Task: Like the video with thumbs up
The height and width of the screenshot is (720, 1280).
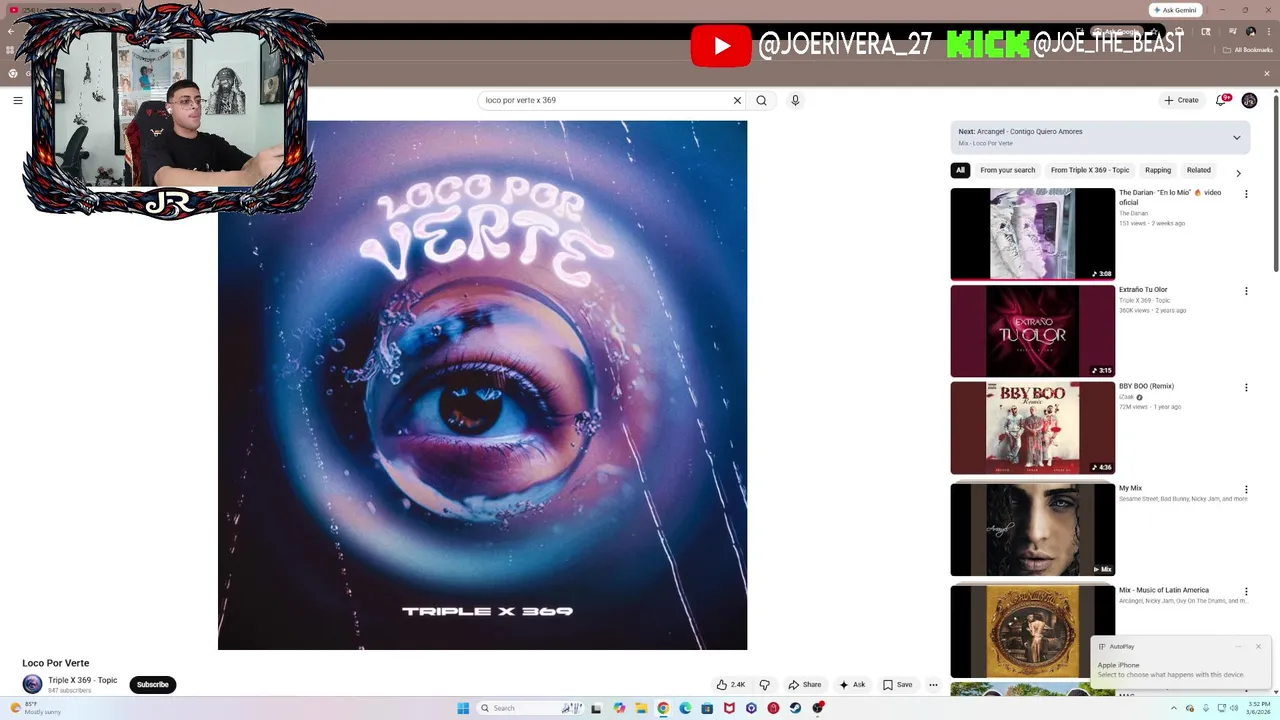Action: (731, 685)
